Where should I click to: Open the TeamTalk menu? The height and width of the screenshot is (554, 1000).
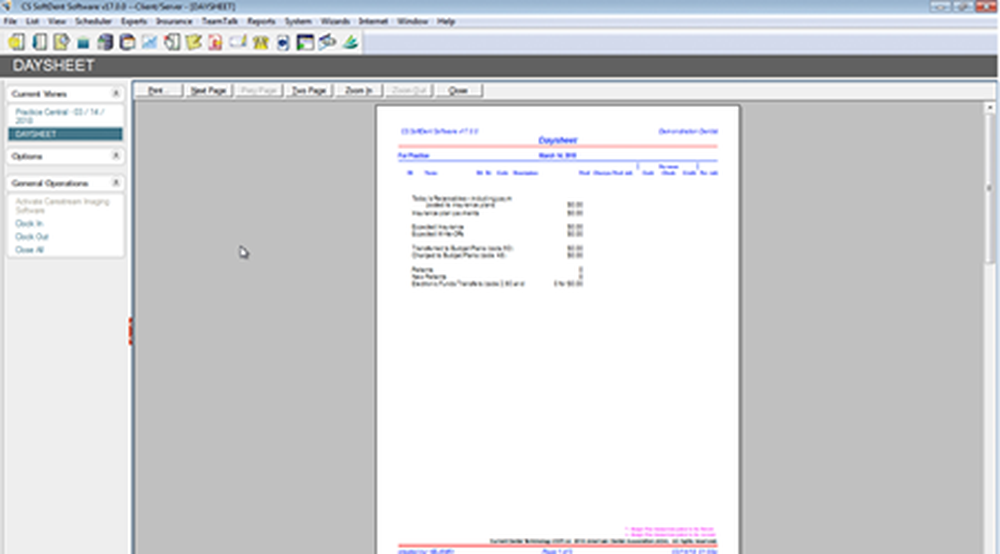click(x=220, y=21)
